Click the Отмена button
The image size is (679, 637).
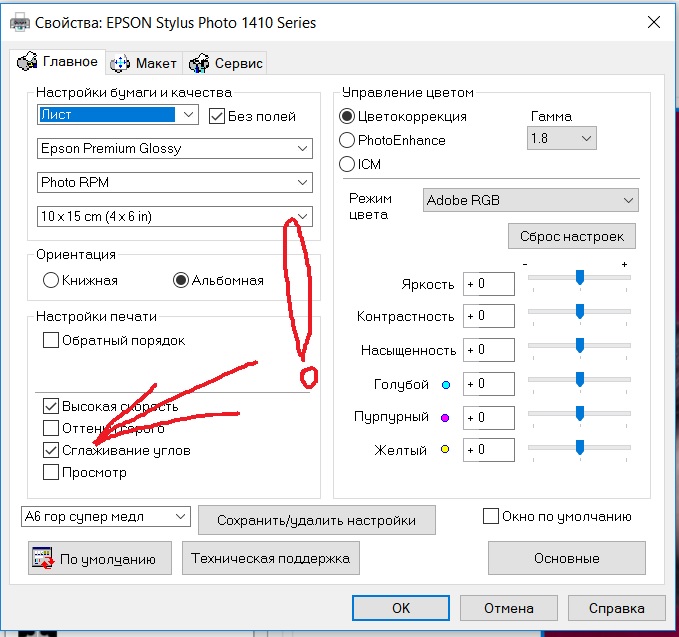(508, 608)
